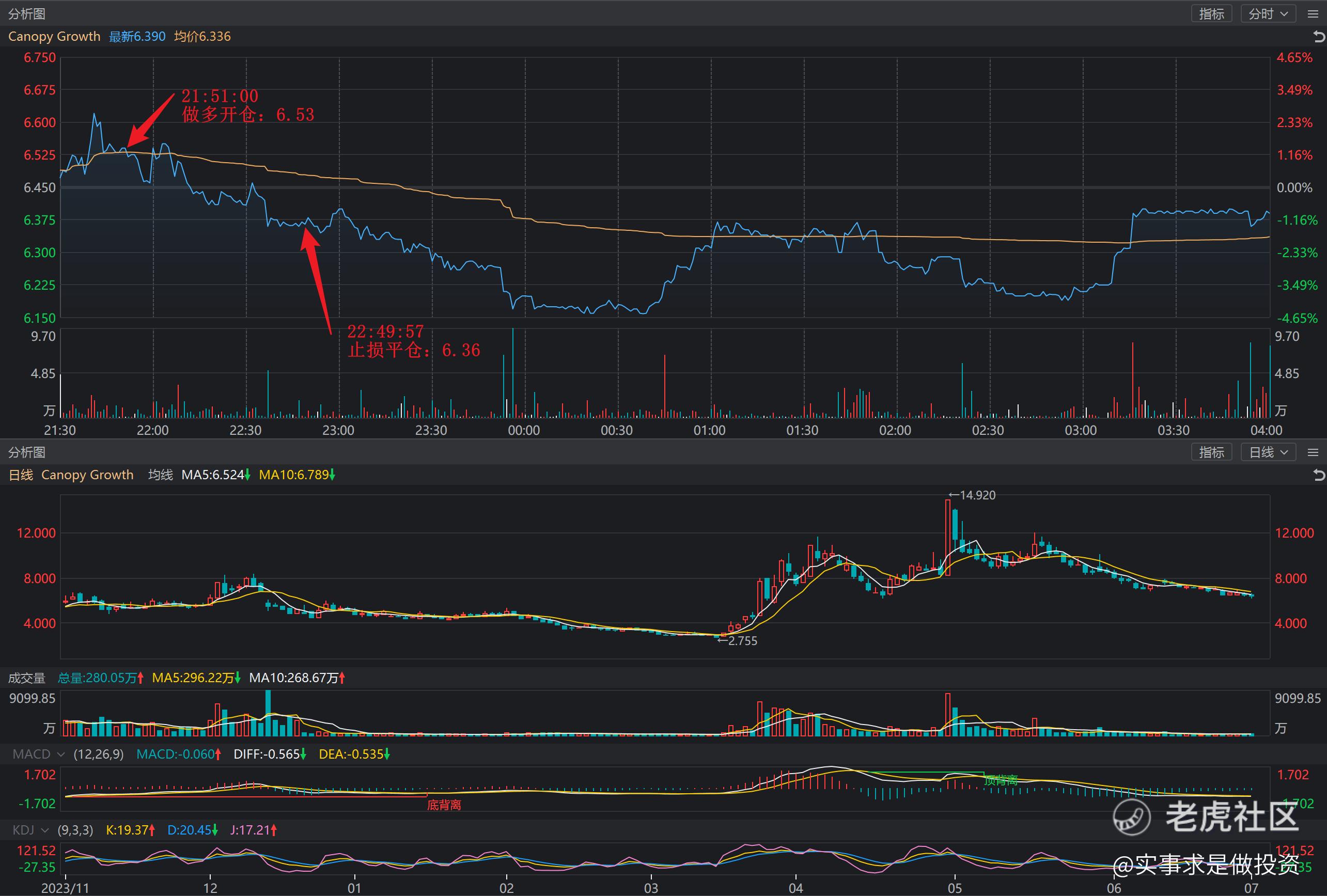Image resolution: width=1327 pixels, height=896 pixels.
Task: Click the 02:30 time axis label
Action: coord(988,430)
